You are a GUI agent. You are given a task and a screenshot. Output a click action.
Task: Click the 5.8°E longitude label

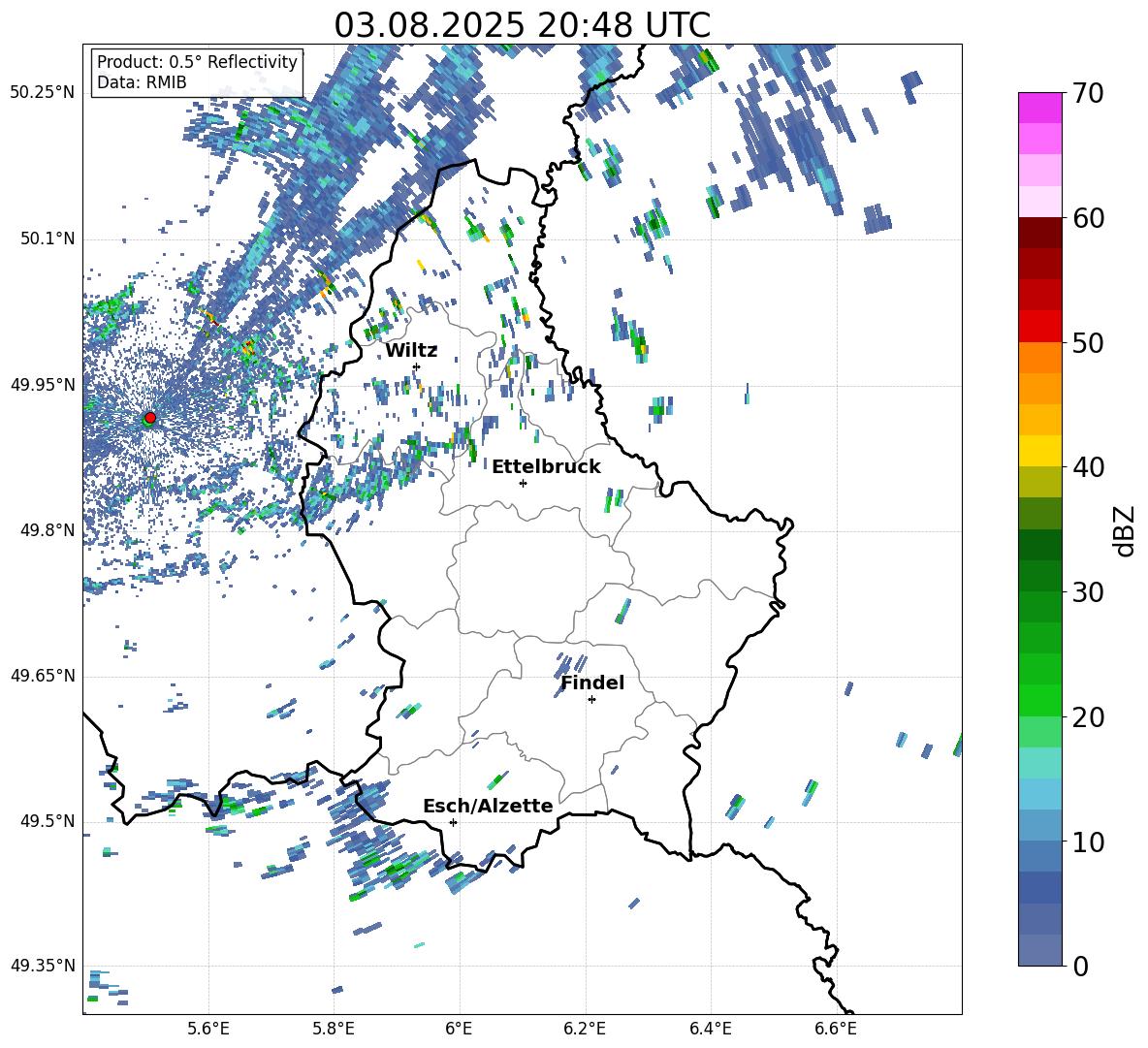tap(334, 1030)
